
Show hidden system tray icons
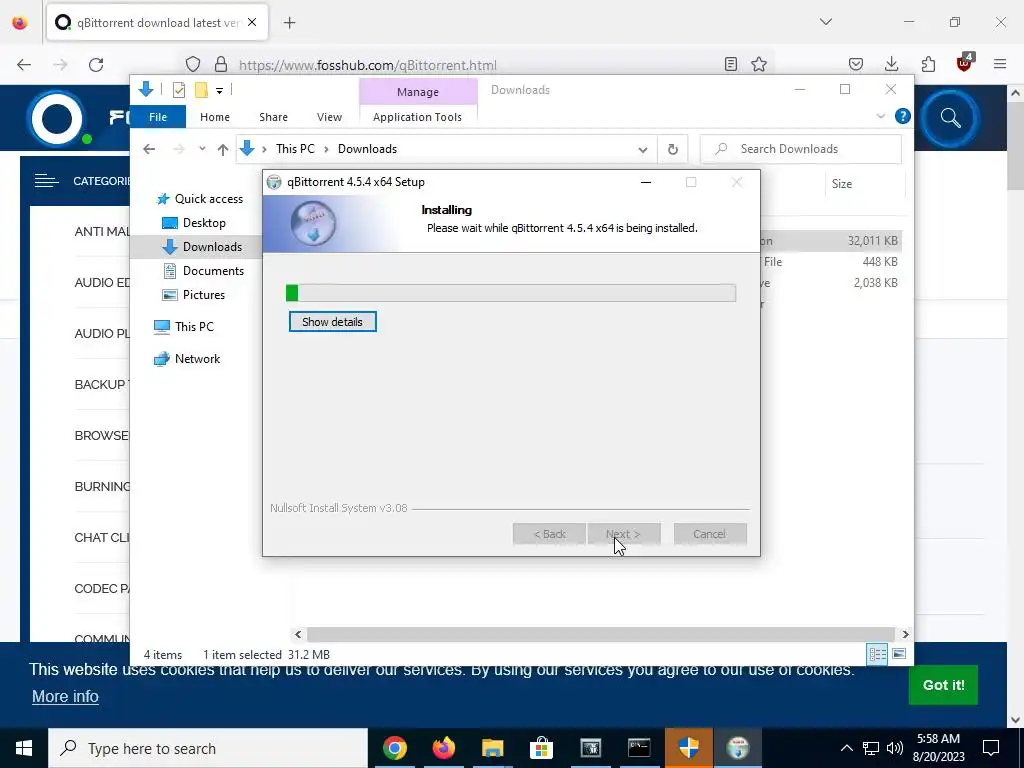tap(846, 748)
